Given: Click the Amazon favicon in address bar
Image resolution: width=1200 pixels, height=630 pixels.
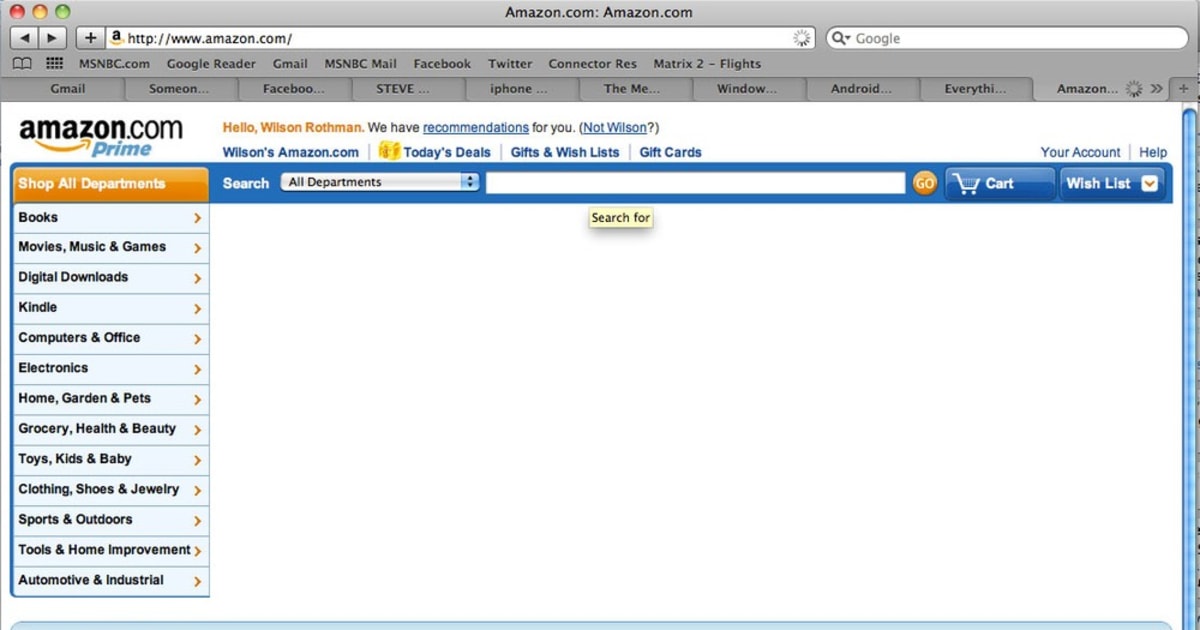Looking at the screenshot, I should [x=116, y=38].
